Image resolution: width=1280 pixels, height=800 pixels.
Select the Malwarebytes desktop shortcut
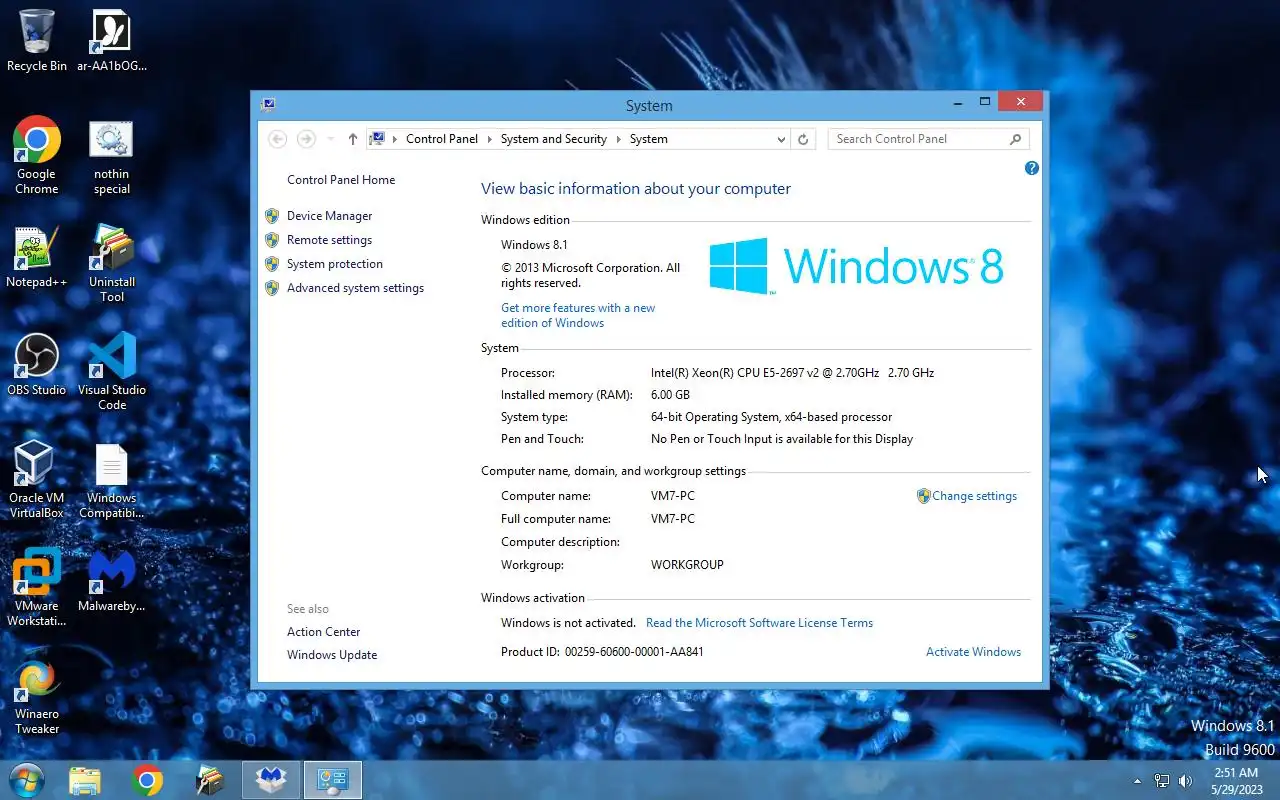112,581
